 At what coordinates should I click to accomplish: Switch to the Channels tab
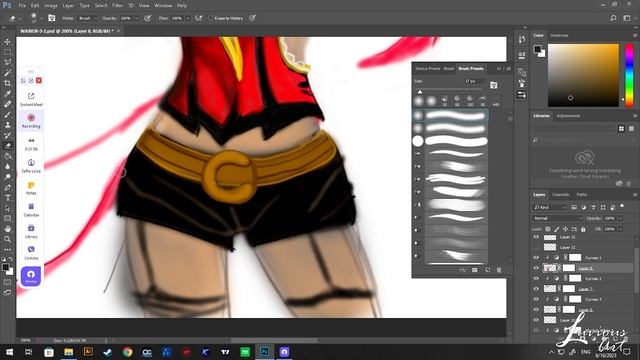pos(560,195)
